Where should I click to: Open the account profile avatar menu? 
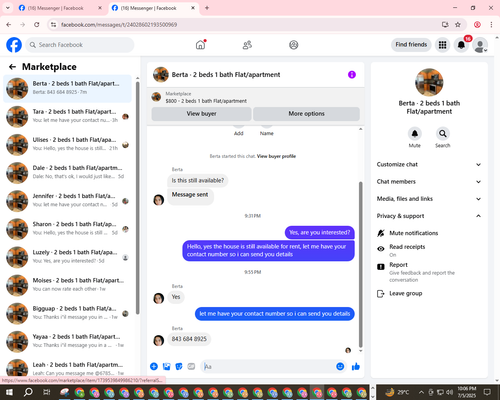(480, 45)
